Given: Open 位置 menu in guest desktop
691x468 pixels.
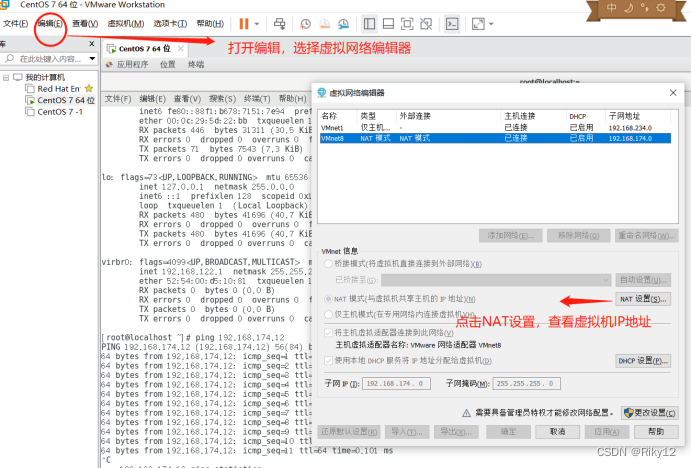Looking at the screenshot, I should pyautogui.click(x=167, y=65).
